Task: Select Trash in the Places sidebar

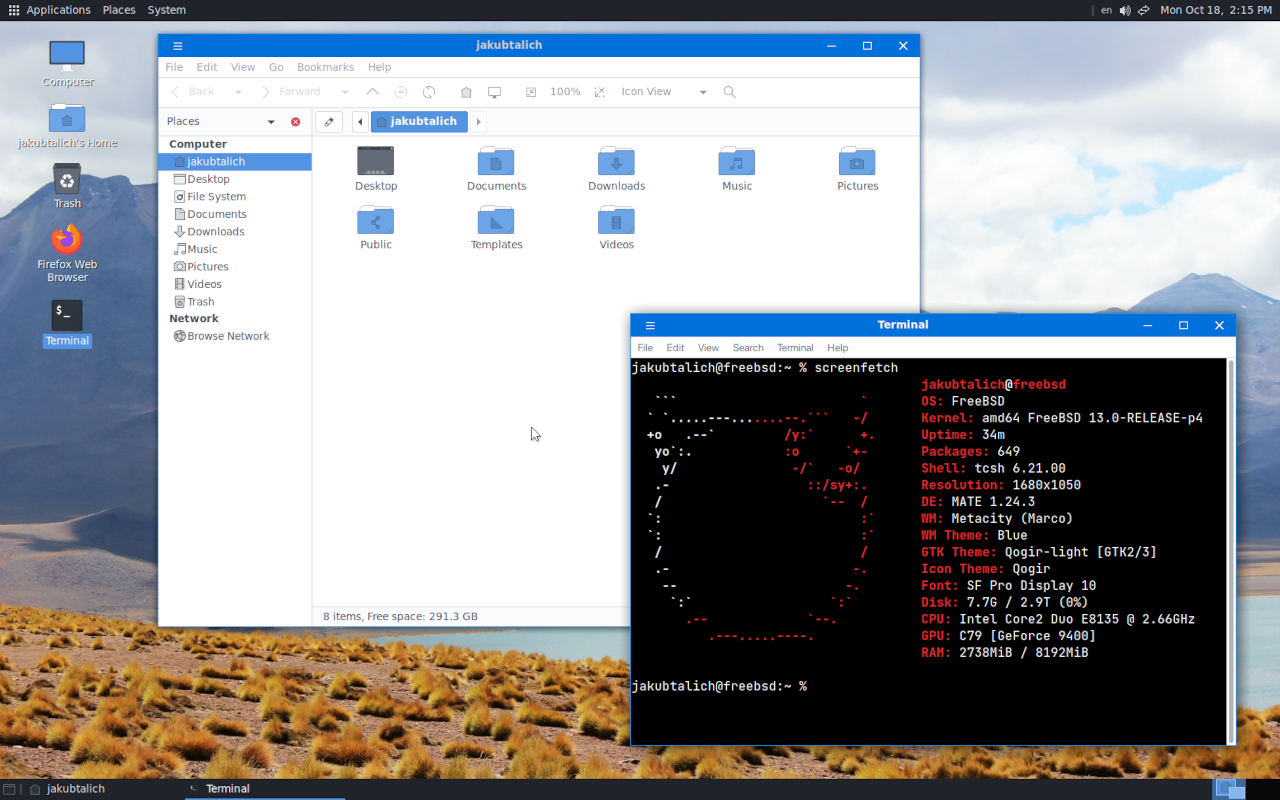Action: tap(235, 302)
